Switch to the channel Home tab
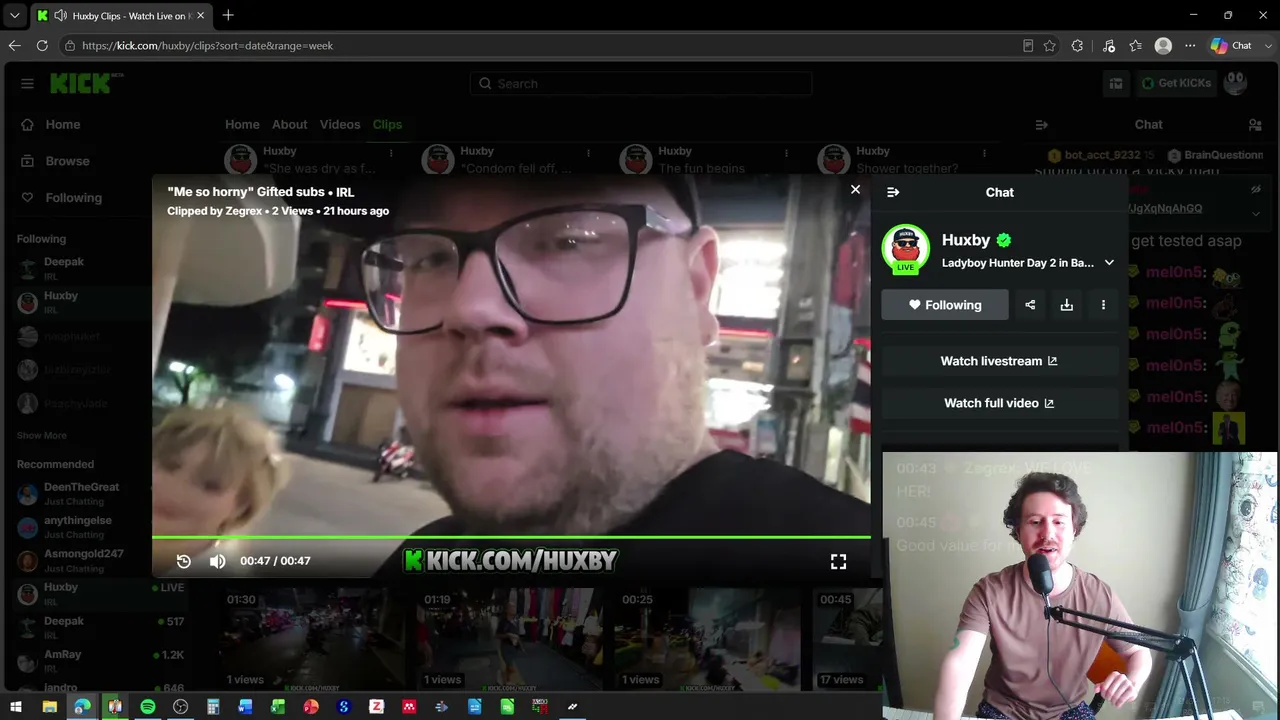 (x=242, y=124)
